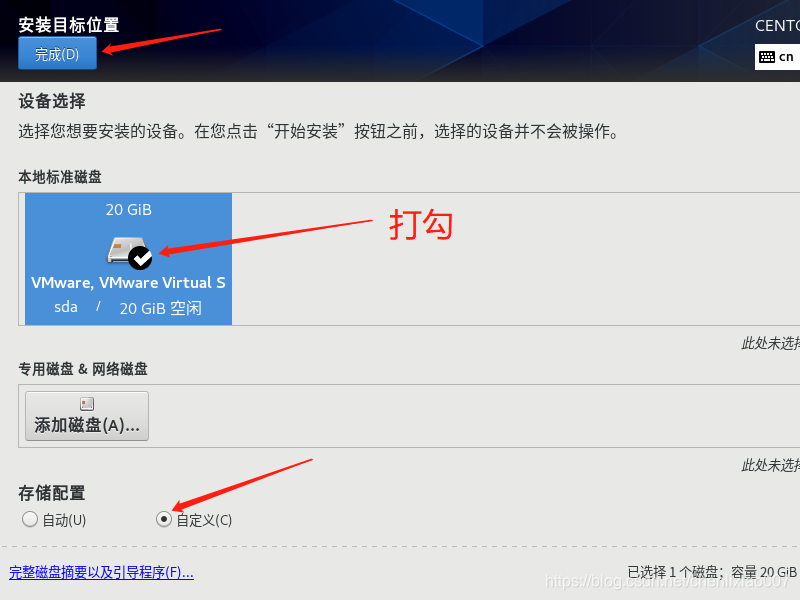800x600 pixels.
Task: Click the sda device label
Action: click(66, 307)
